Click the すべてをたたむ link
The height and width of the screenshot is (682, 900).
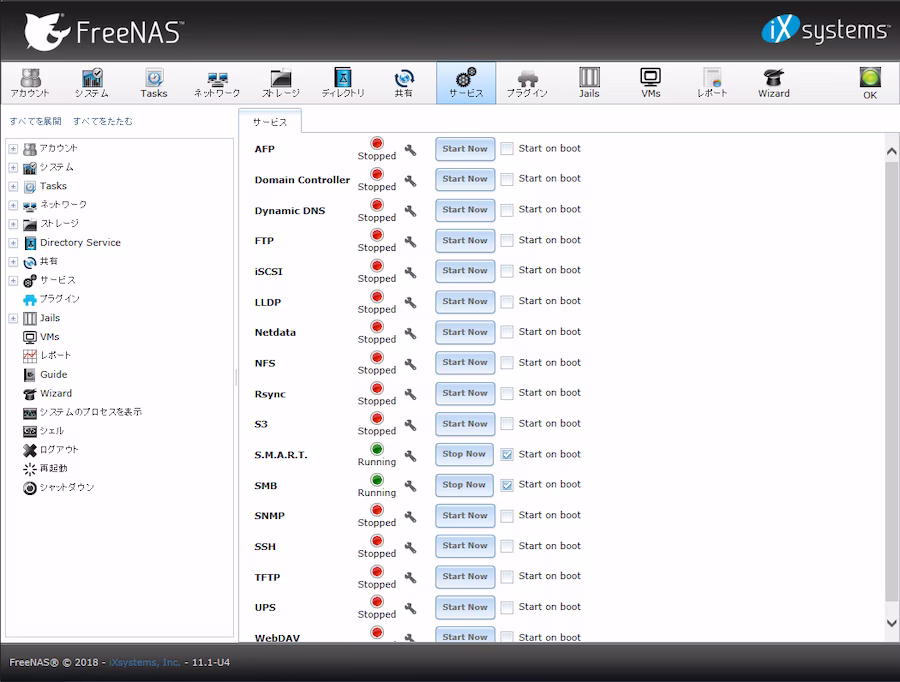(x=103, y=121)
